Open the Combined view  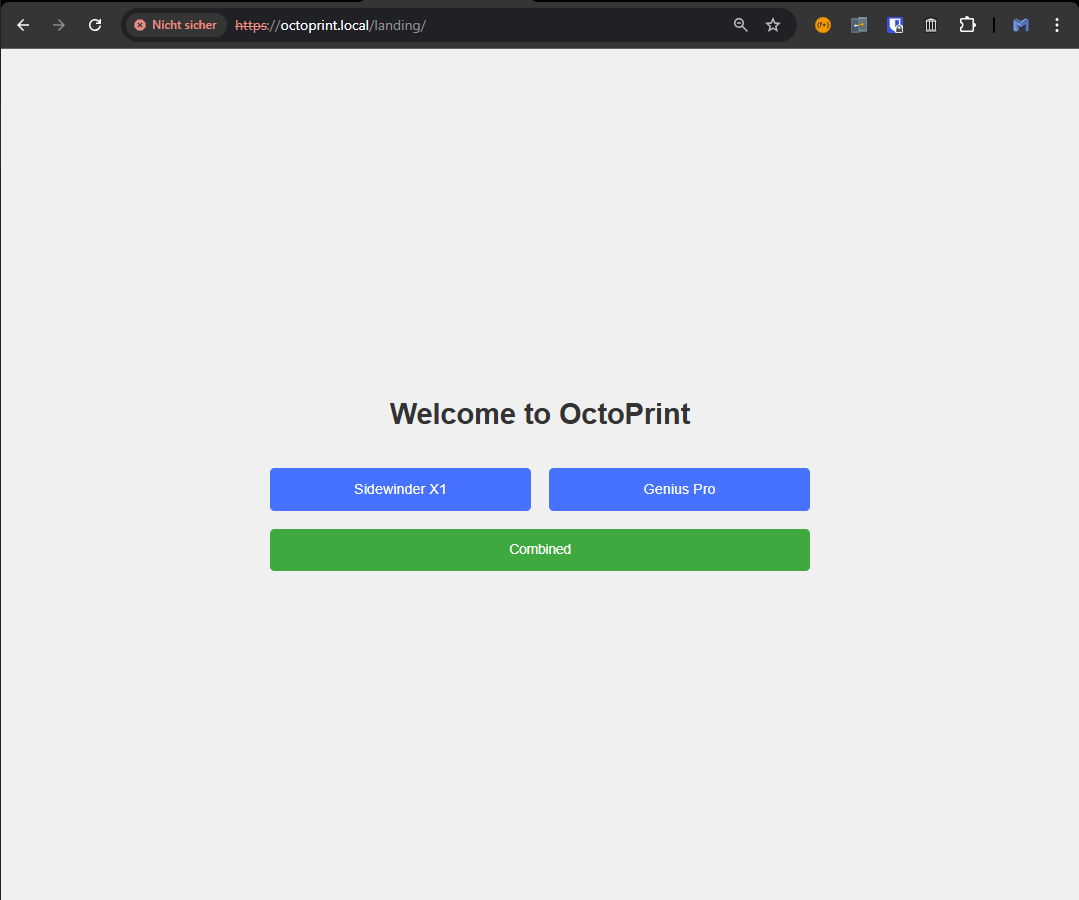[x=540, y=550]
